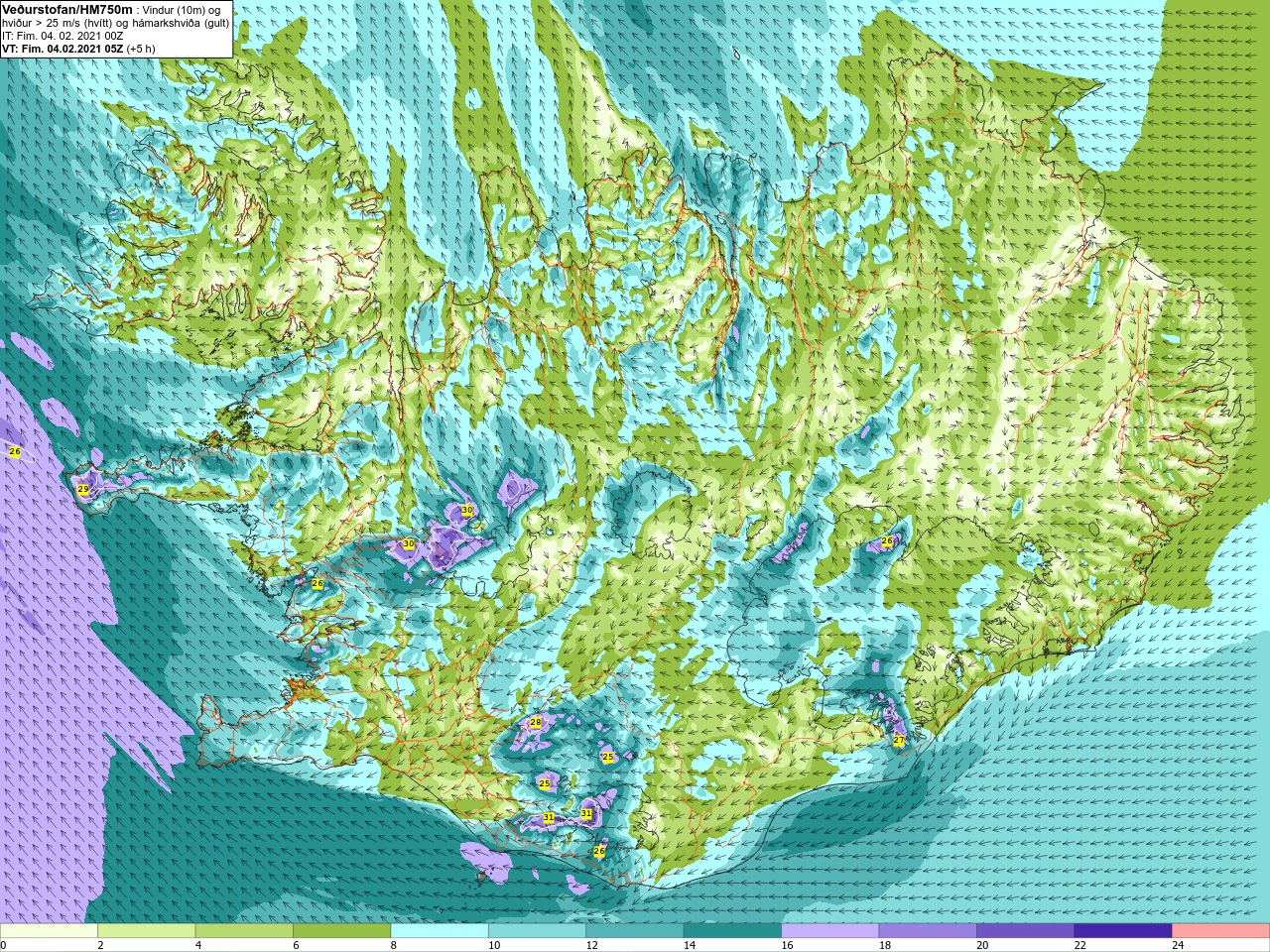
Task: Click the yellow gust marker labeled 28
Action: (x=536, y=722)
